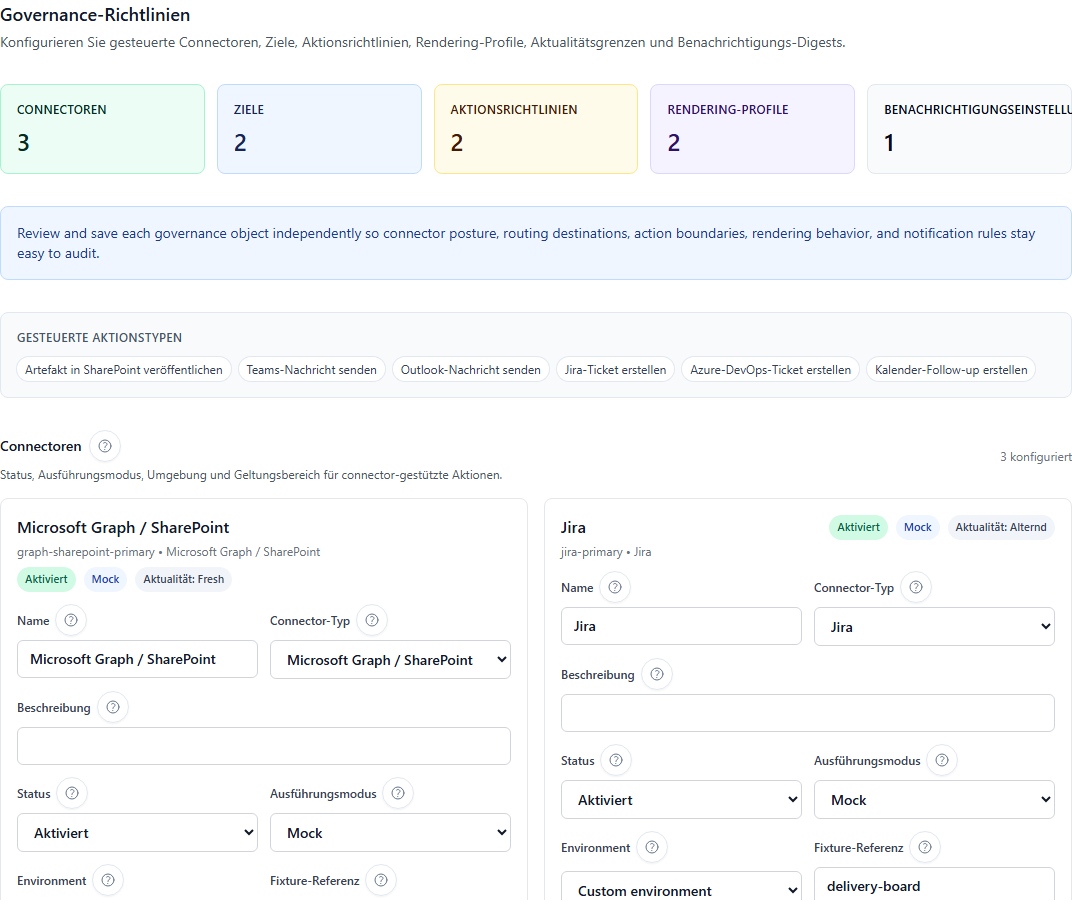Click the Kalender-Follow-up erstellen chip

(950, 370)
